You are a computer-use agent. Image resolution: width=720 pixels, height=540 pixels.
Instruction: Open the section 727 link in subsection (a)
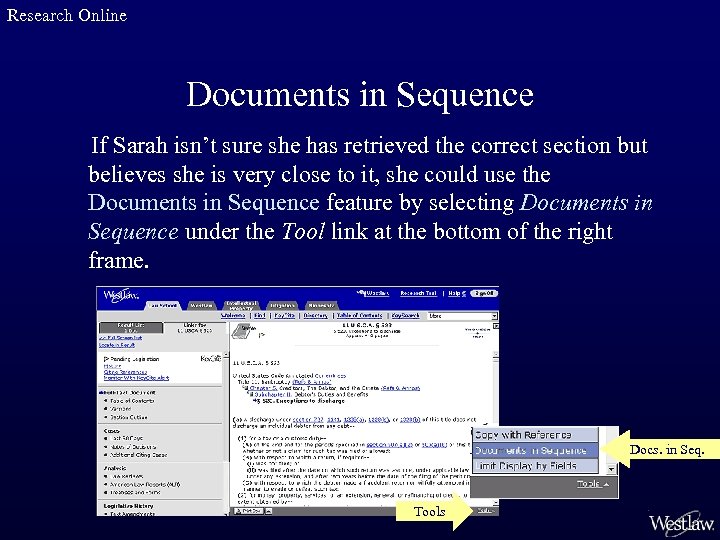tap(309, 420)
